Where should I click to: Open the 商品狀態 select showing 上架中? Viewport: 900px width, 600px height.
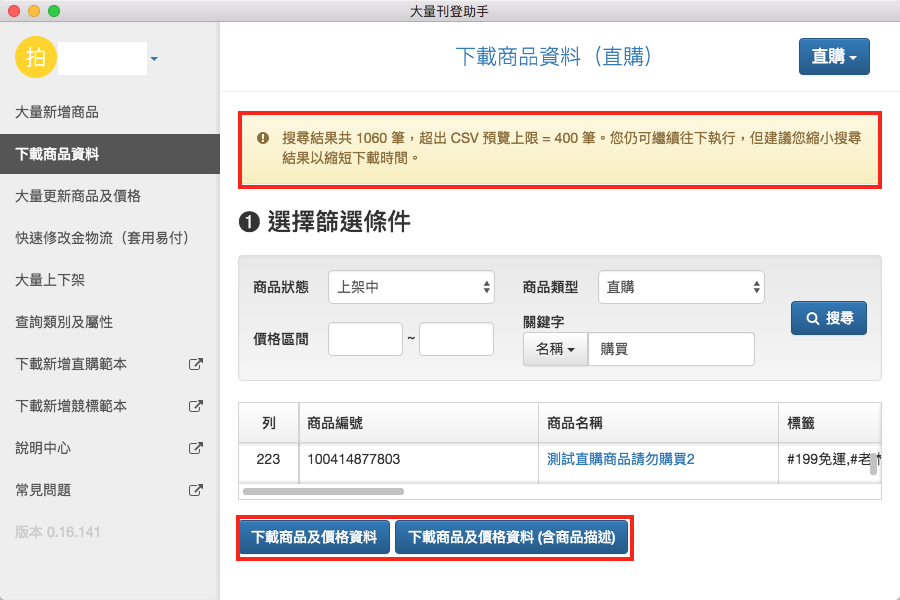point(411,287)
